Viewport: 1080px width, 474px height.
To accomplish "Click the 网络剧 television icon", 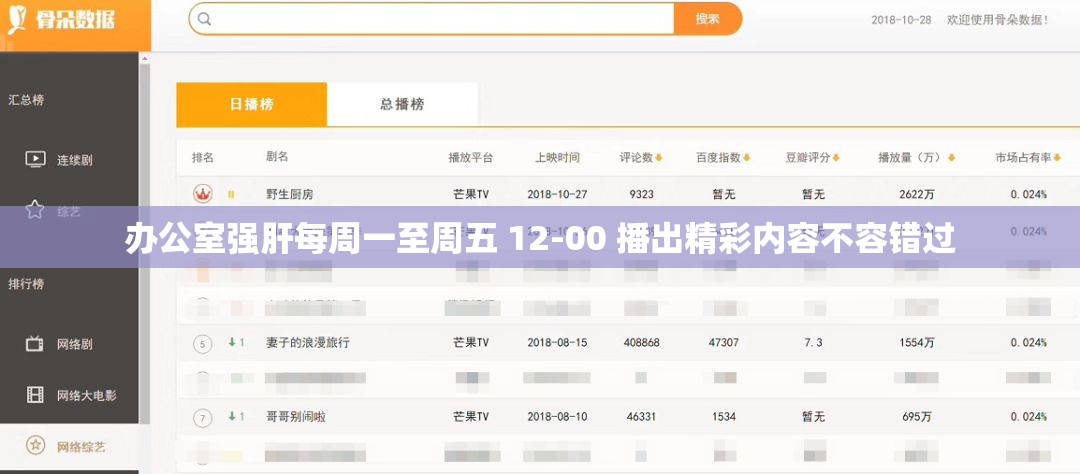I will pyautogui.click(x=34, y=343).
